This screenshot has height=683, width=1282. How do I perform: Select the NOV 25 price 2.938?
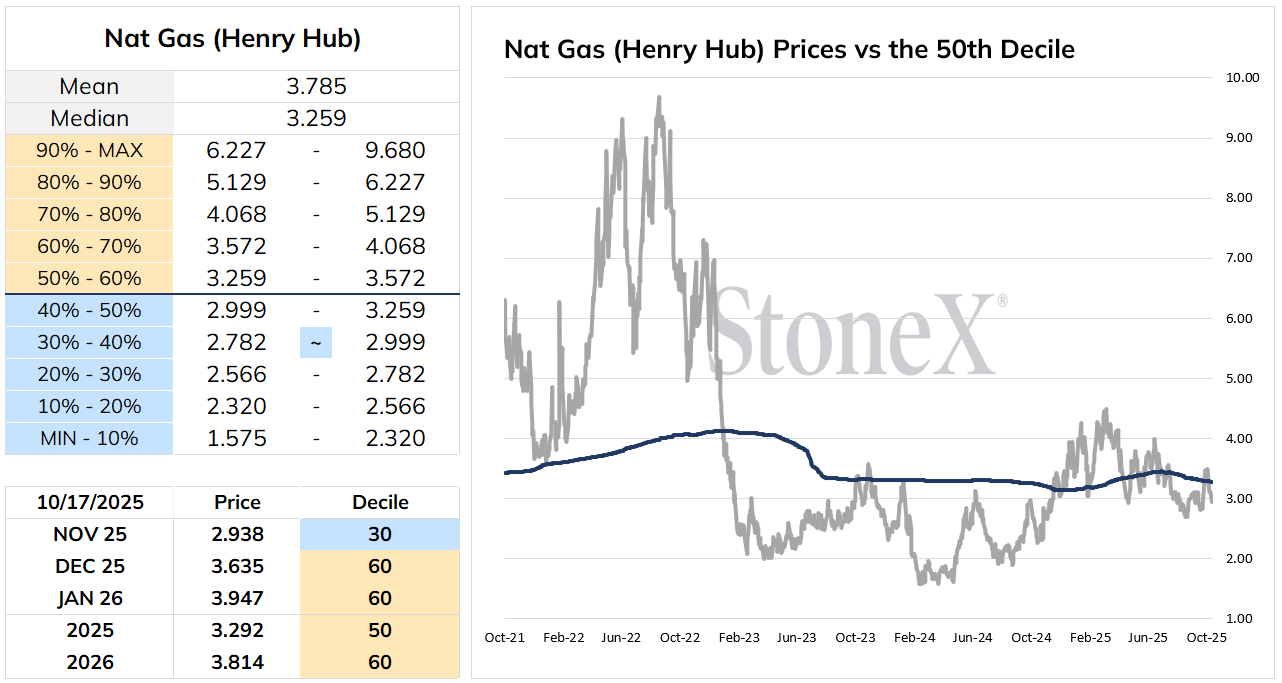(x=238, y=534)
